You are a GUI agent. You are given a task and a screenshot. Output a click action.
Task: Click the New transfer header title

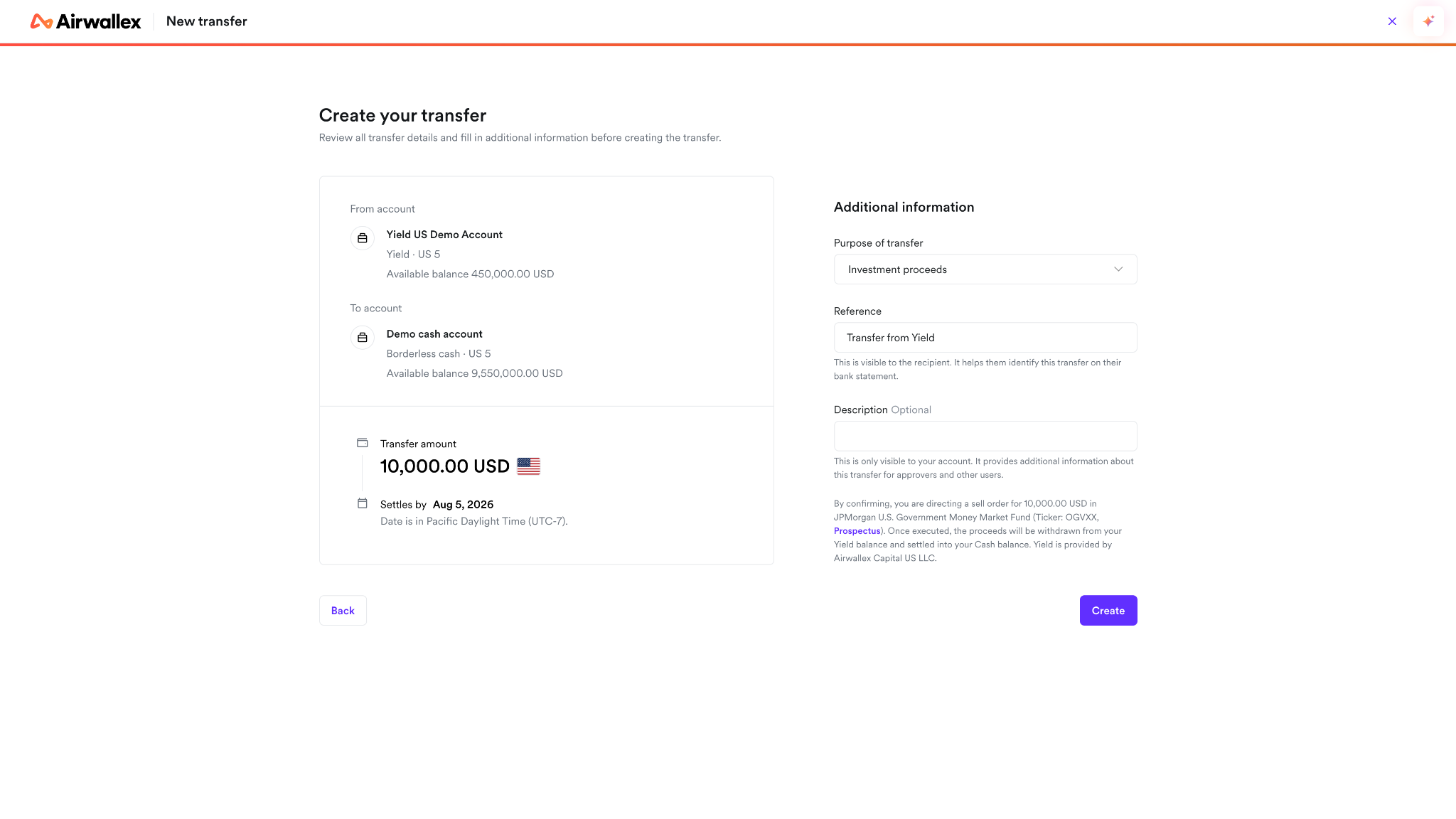pos(207,21)
